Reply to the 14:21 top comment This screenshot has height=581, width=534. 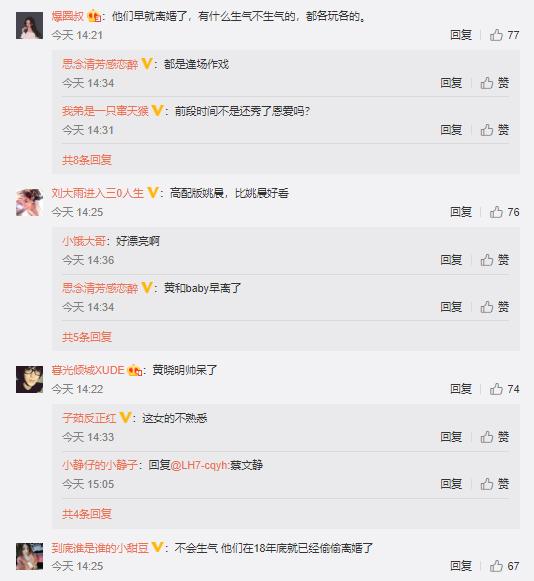click(x=461, y=35)
